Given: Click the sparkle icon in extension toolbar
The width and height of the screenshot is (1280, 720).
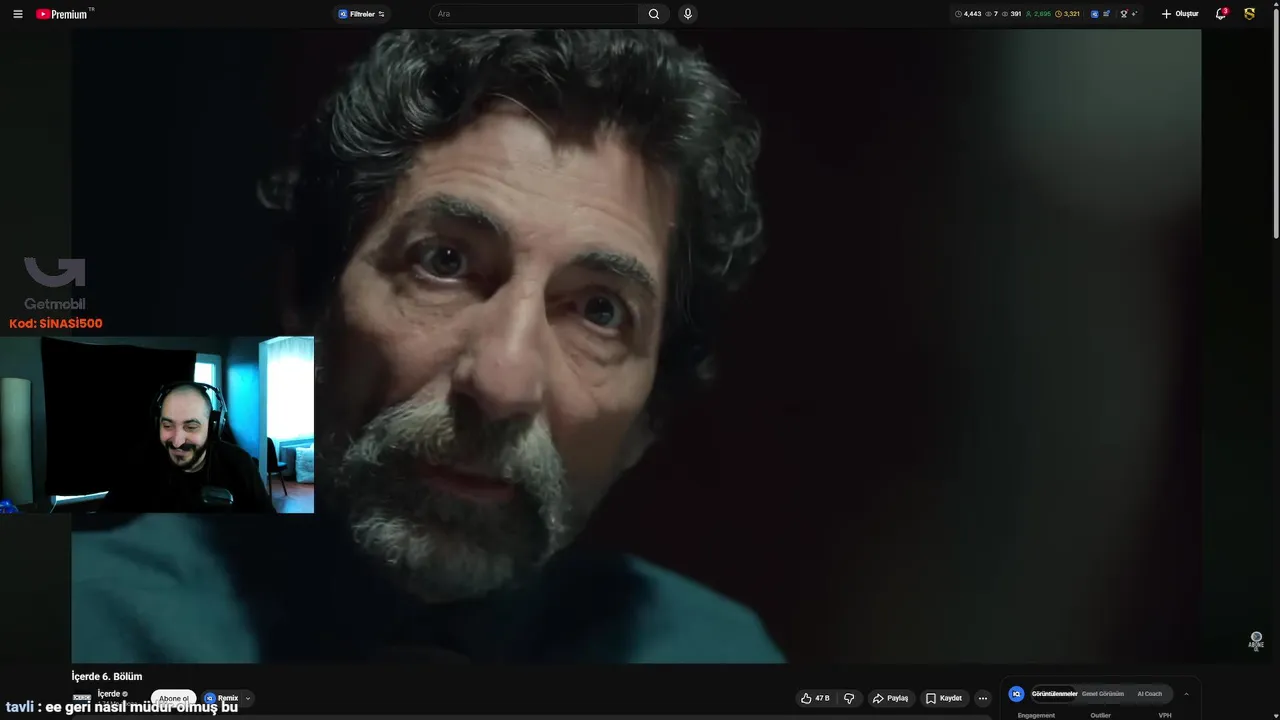Looking at the screenshot, I should tap(1135, 14).
